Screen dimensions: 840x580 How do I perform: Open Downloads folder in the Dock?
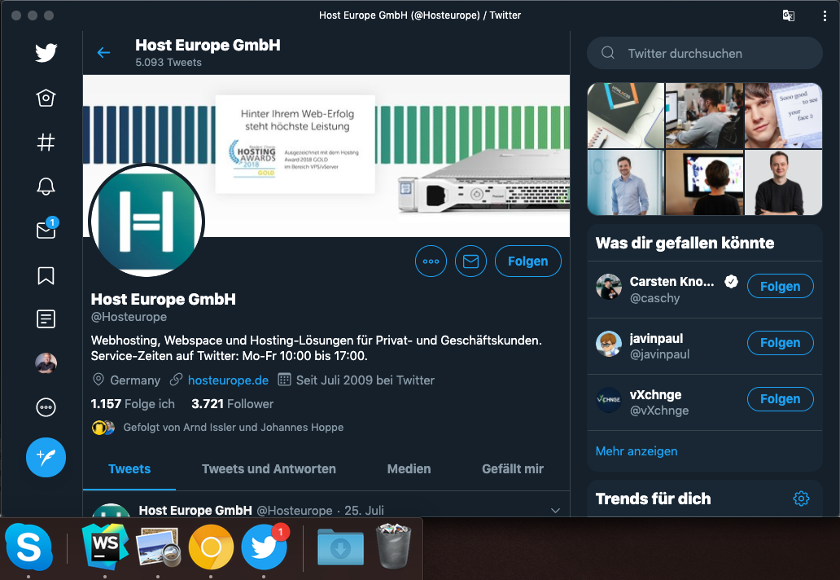(x=341, y=547)
